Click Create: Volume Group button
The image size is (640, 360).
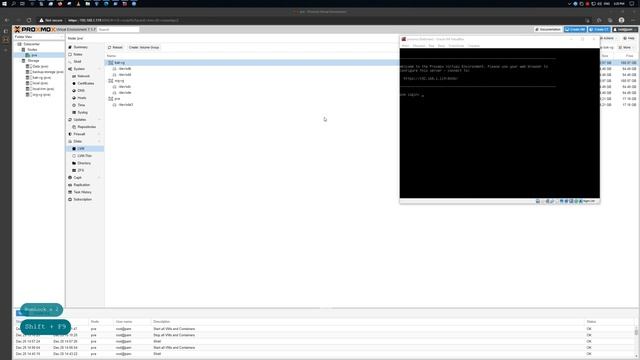click(x=144, y=47)
